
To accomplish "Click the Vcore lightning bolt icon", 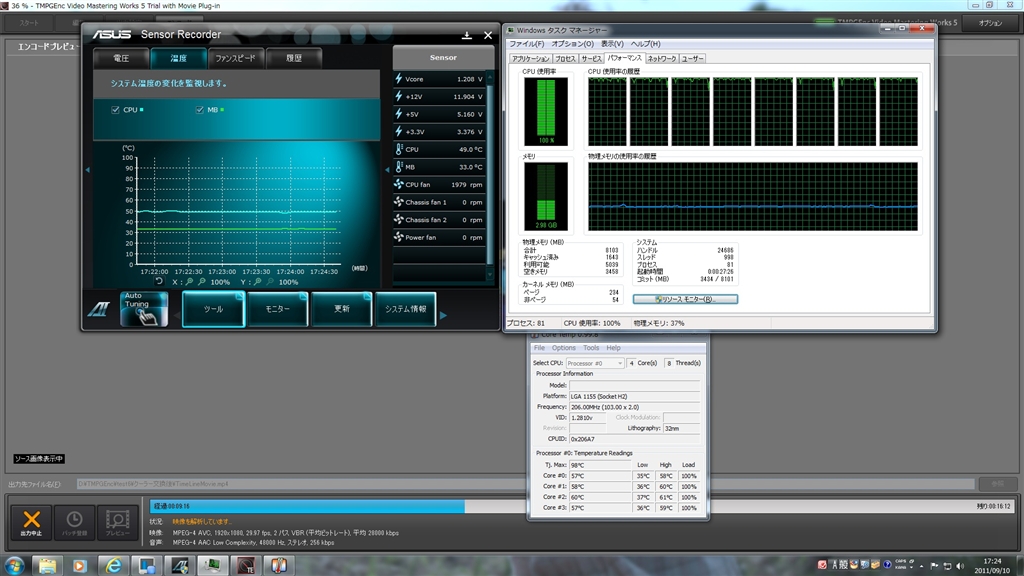I will point(398,79).
